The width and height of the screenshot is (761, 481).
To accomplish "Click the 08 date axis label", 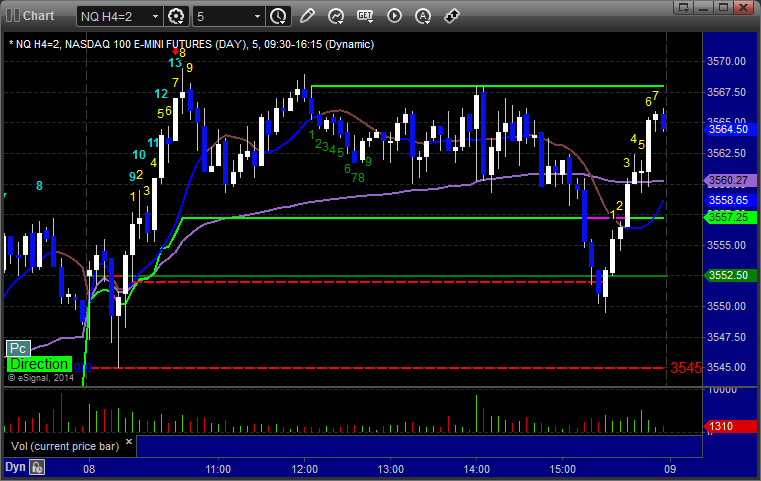I will click(89, 469).
